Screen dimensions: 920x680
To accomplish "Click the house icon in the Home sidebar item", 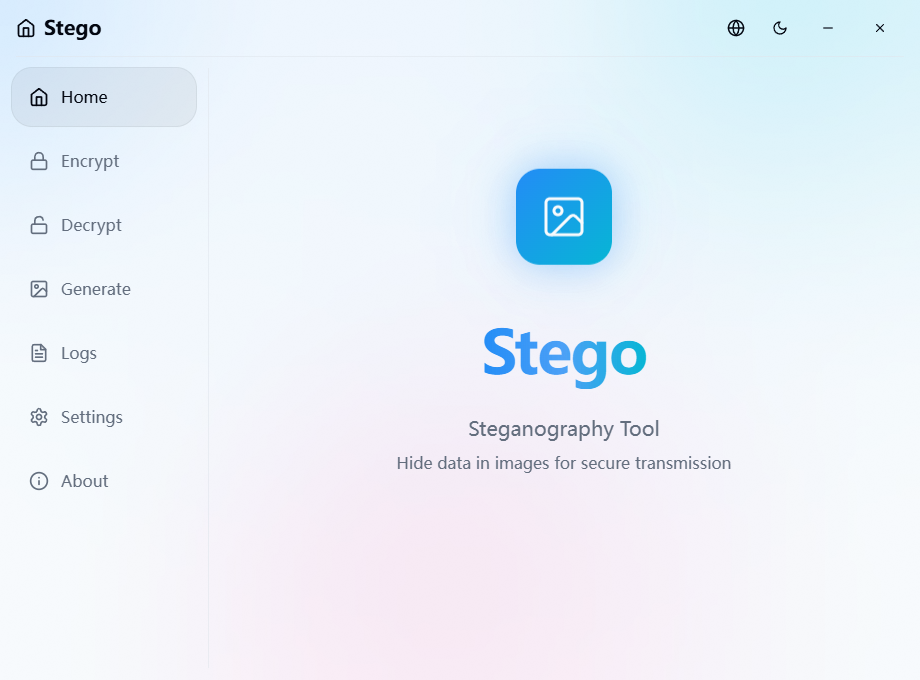I will [x=39, y=97].
